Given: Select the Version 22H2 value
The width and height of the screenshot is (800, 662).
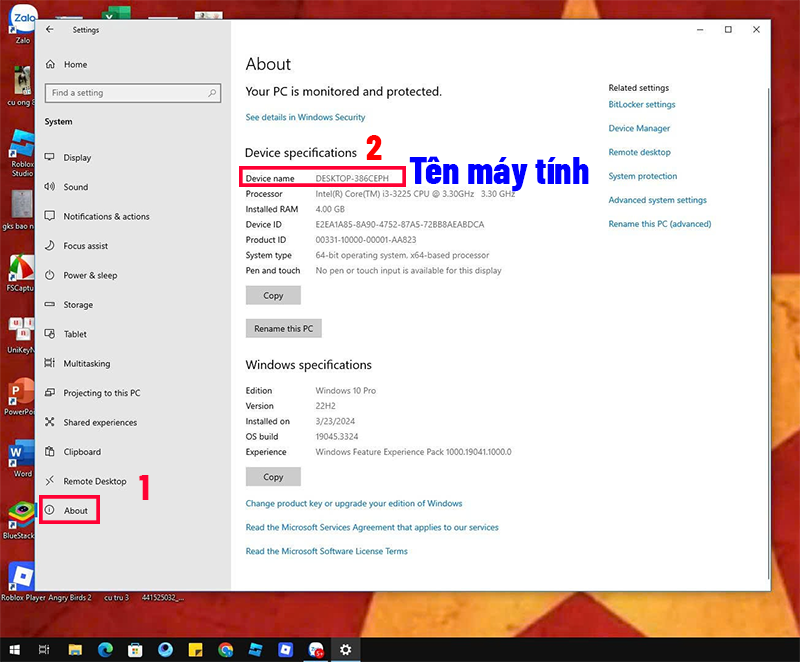Looking at the screenshot, I should tap(325, 406).
